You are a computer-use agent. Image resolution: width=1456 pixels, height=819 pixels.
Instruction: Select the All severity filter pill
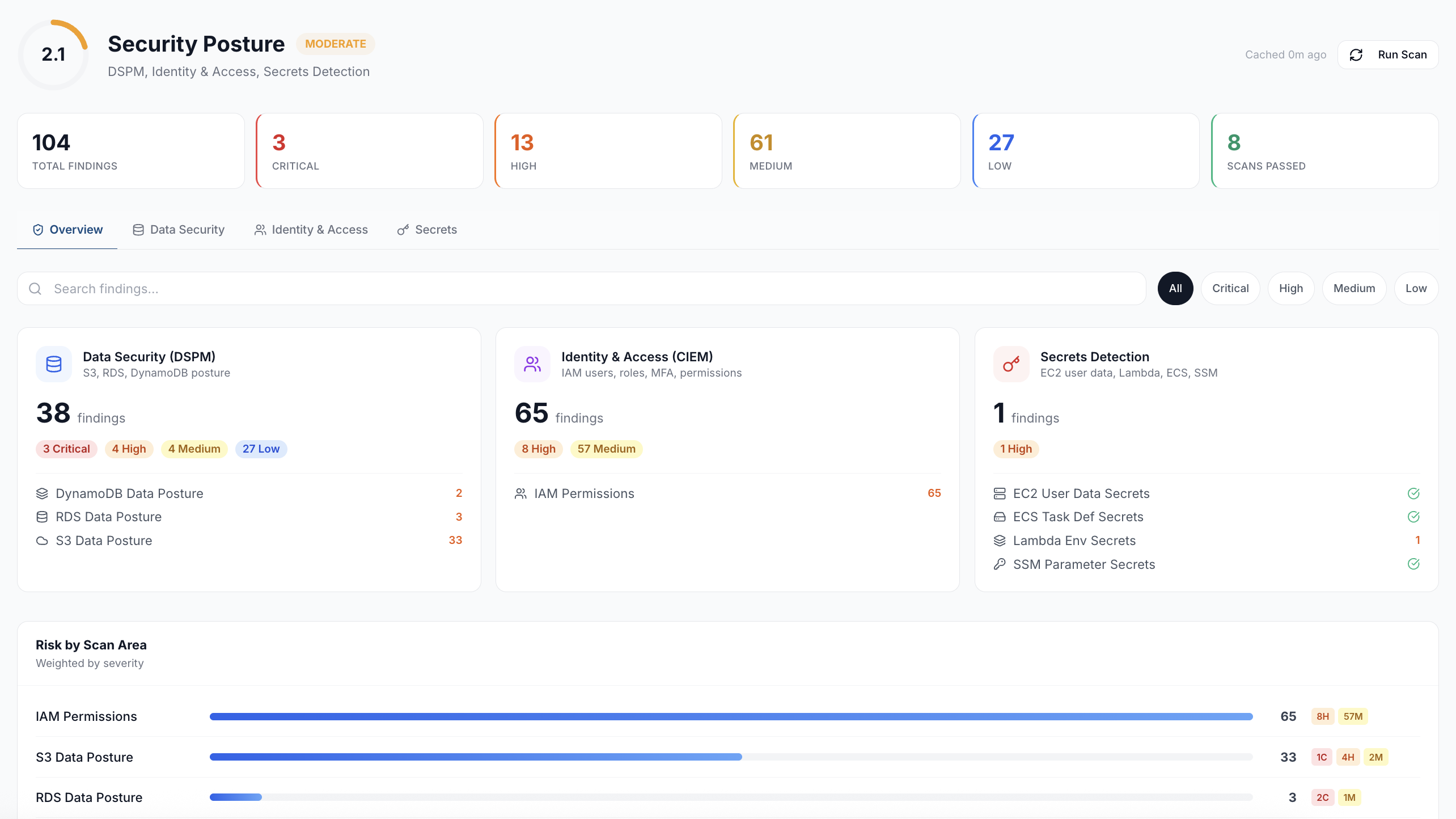point(1175,288)
